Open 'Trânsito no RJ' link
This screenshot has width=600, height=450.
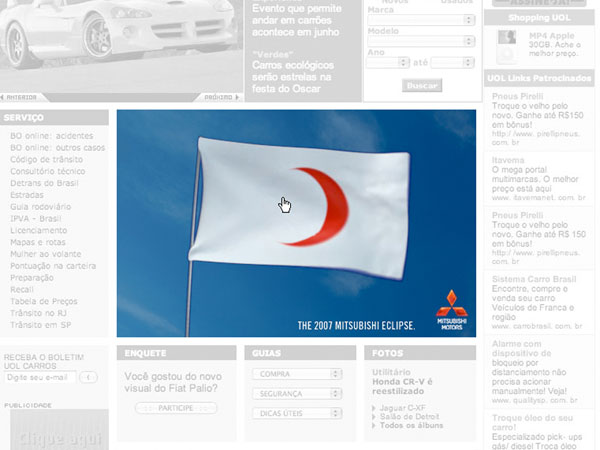pos(38,313)
